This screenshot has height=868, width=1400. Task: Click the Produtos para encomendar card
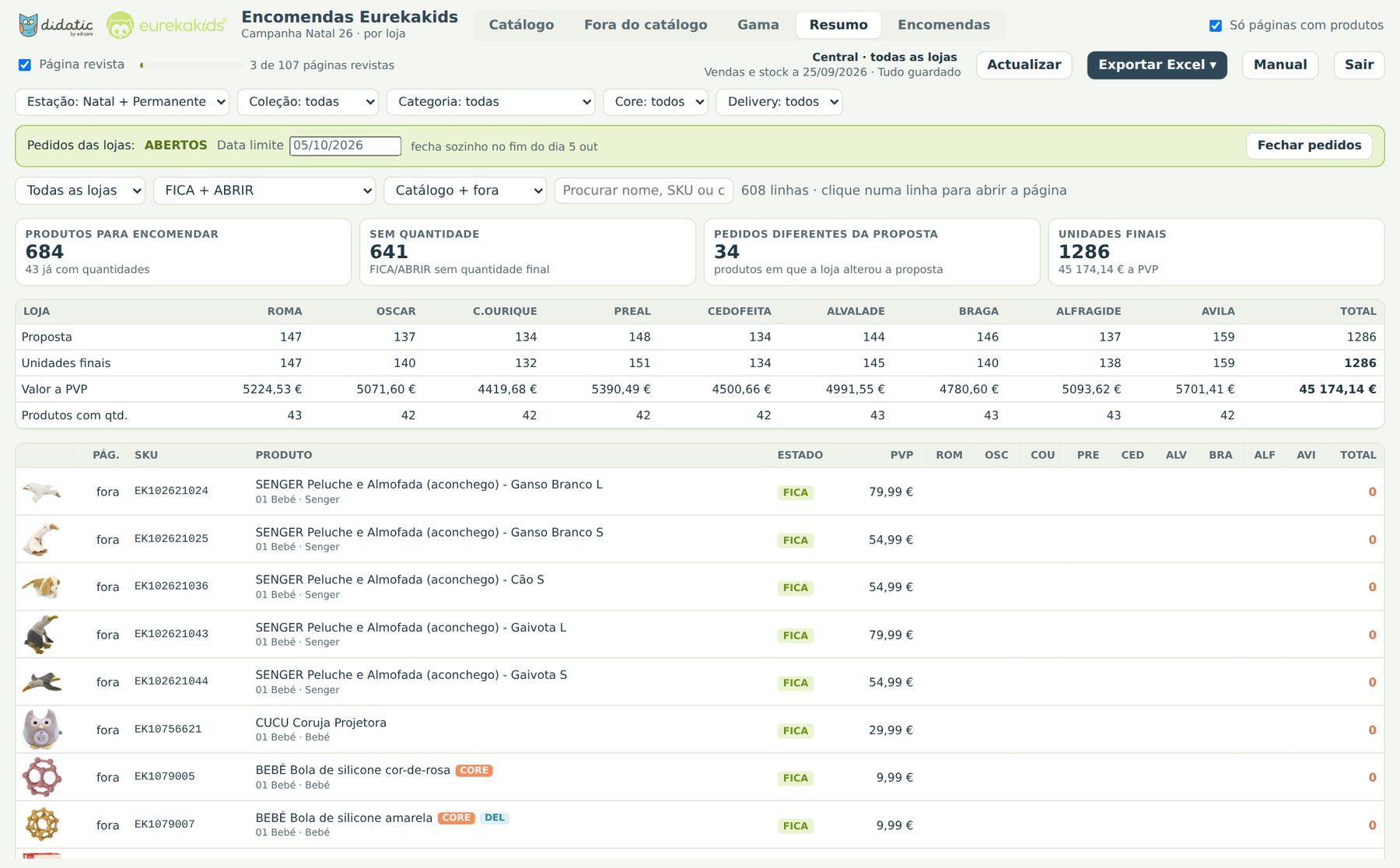[x=184, y=252]
